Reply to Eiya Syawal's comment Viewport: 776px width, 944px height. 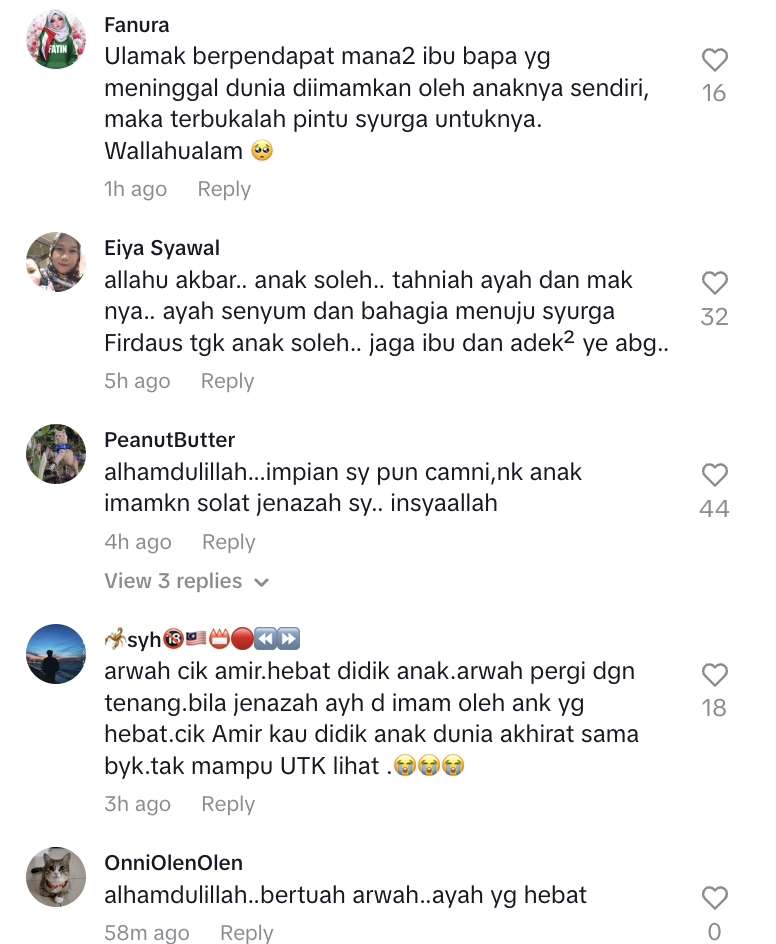coord(228,381)
